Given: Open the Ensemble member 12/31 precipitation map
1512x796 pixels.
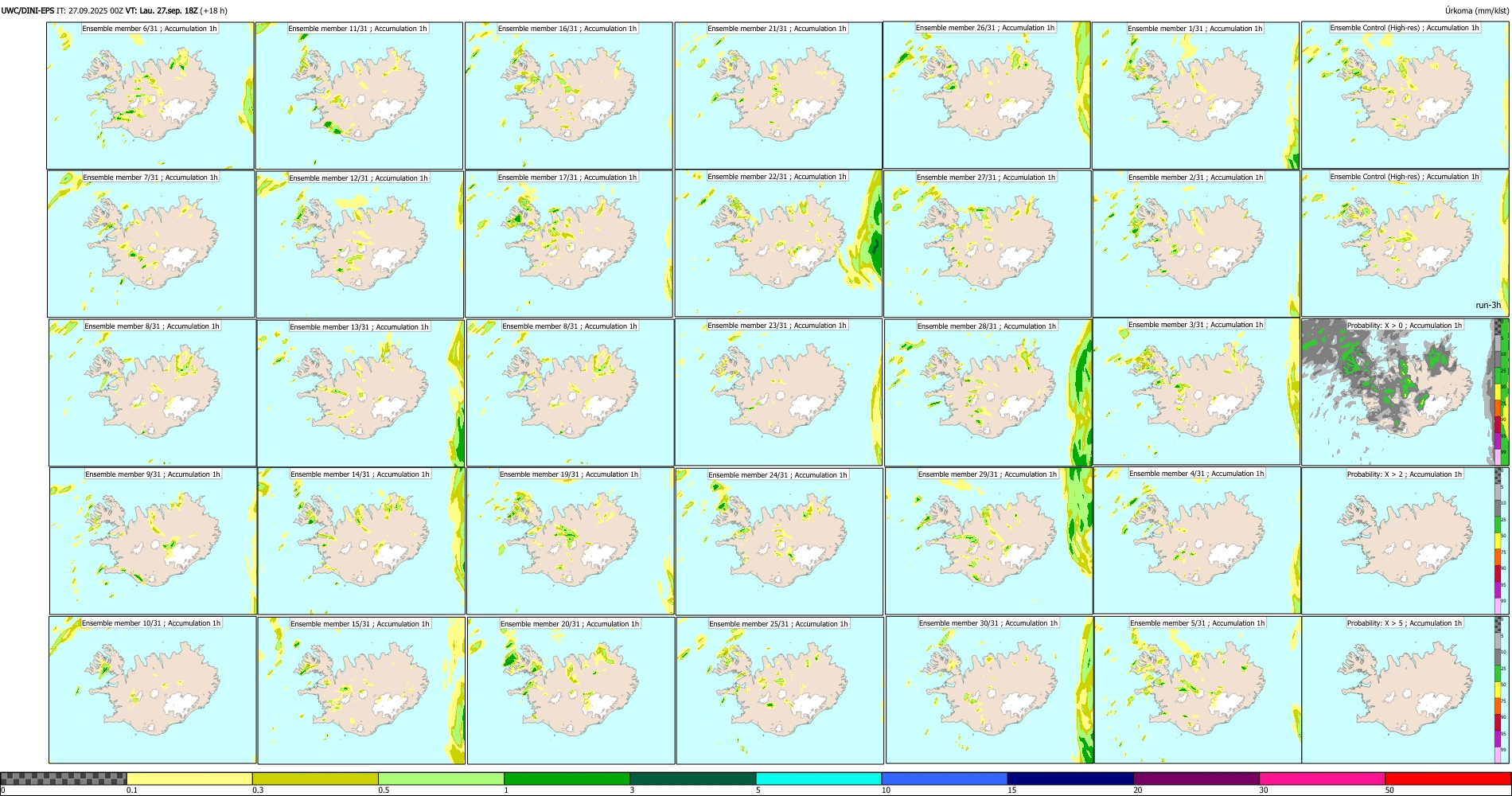Looking at the screenshot, I should 360,244.
